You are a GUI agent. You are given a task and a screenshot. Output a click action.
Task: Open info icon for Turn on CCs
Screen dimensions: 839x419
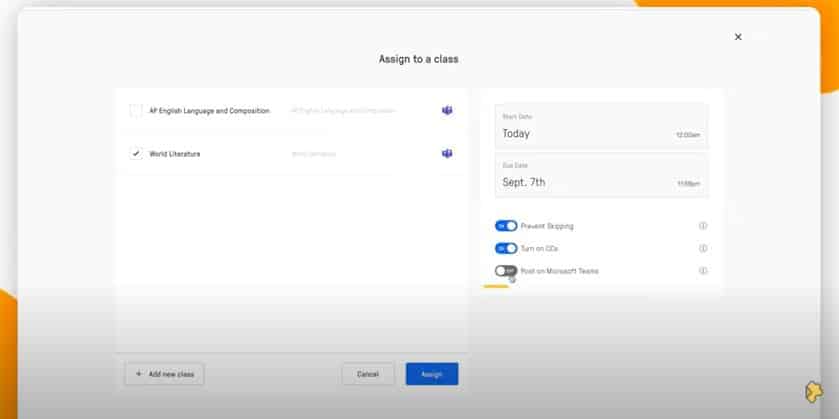(703, 248)
